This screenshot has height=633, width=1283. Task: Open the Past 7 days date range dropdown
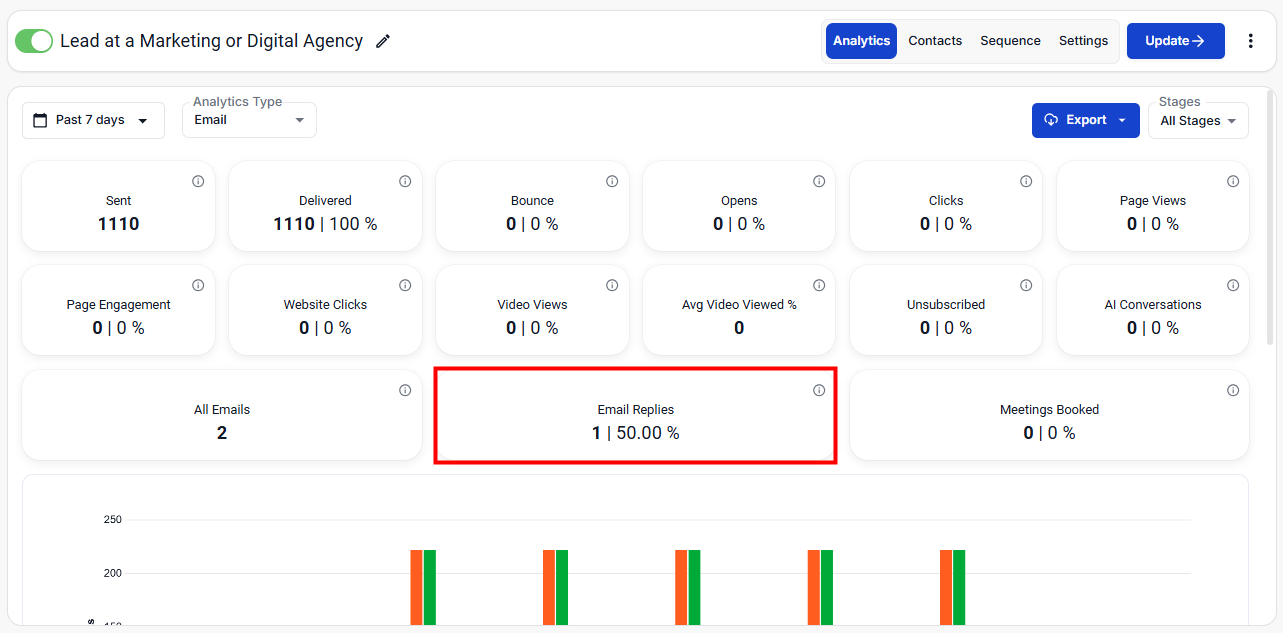coord(93,120)
